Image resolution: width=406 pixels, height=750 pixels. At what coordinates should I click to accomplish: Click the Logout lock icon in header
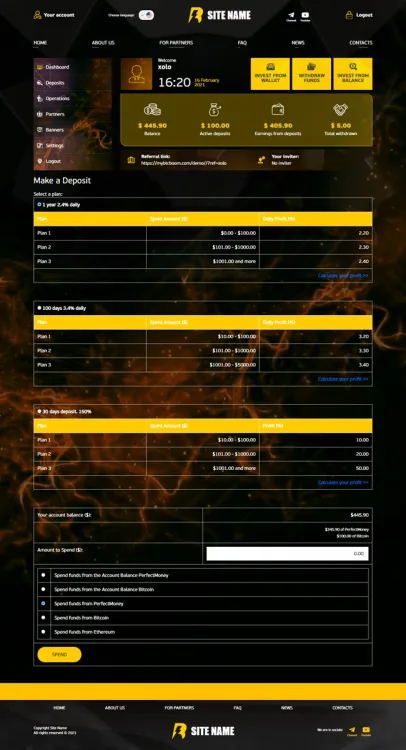[350, 15]
